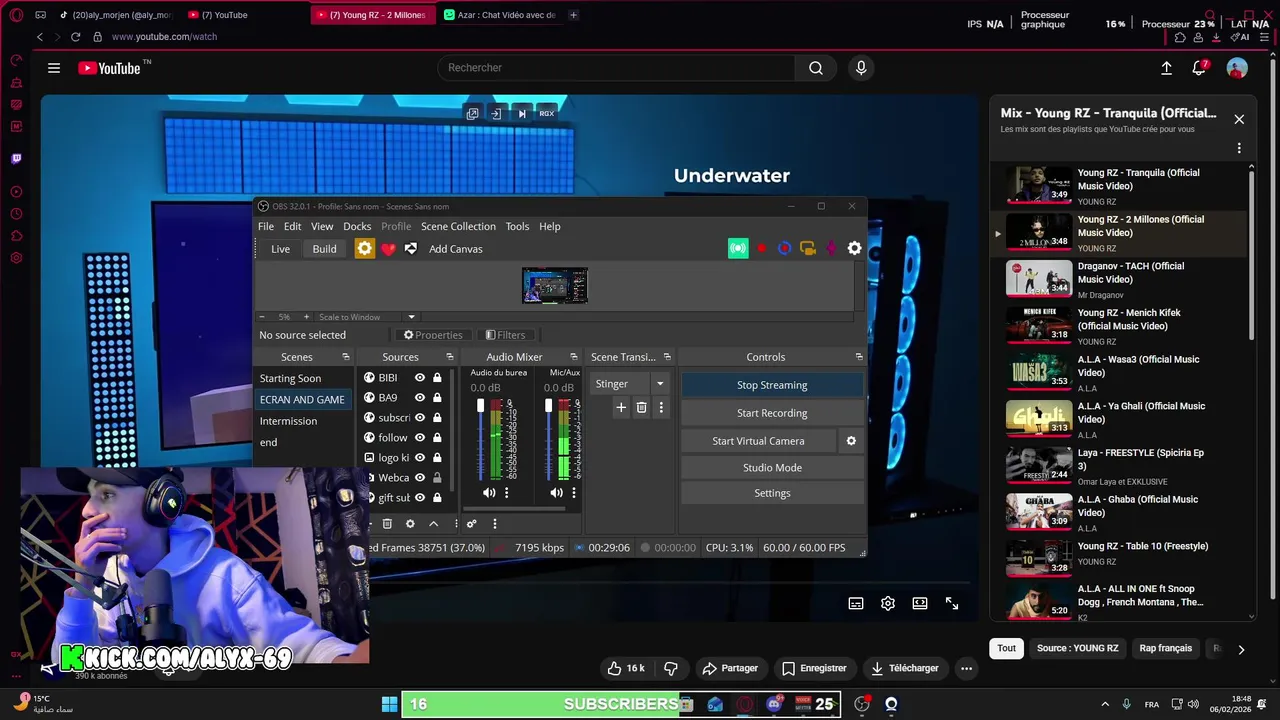Open advanced audio properties gears icon
This screenshot has width=1280, height=720.
pyautogui.click(x=472, y=523)
